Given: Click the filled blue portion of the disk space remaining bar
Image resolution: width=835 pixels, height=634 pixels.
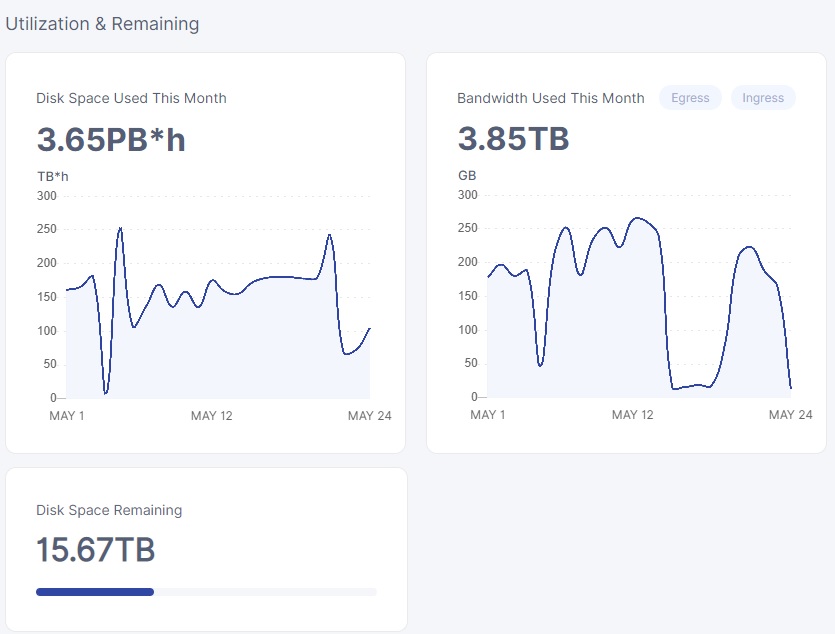Looking at the screenshot, I should pyautogui.click(x=95, y=592).
